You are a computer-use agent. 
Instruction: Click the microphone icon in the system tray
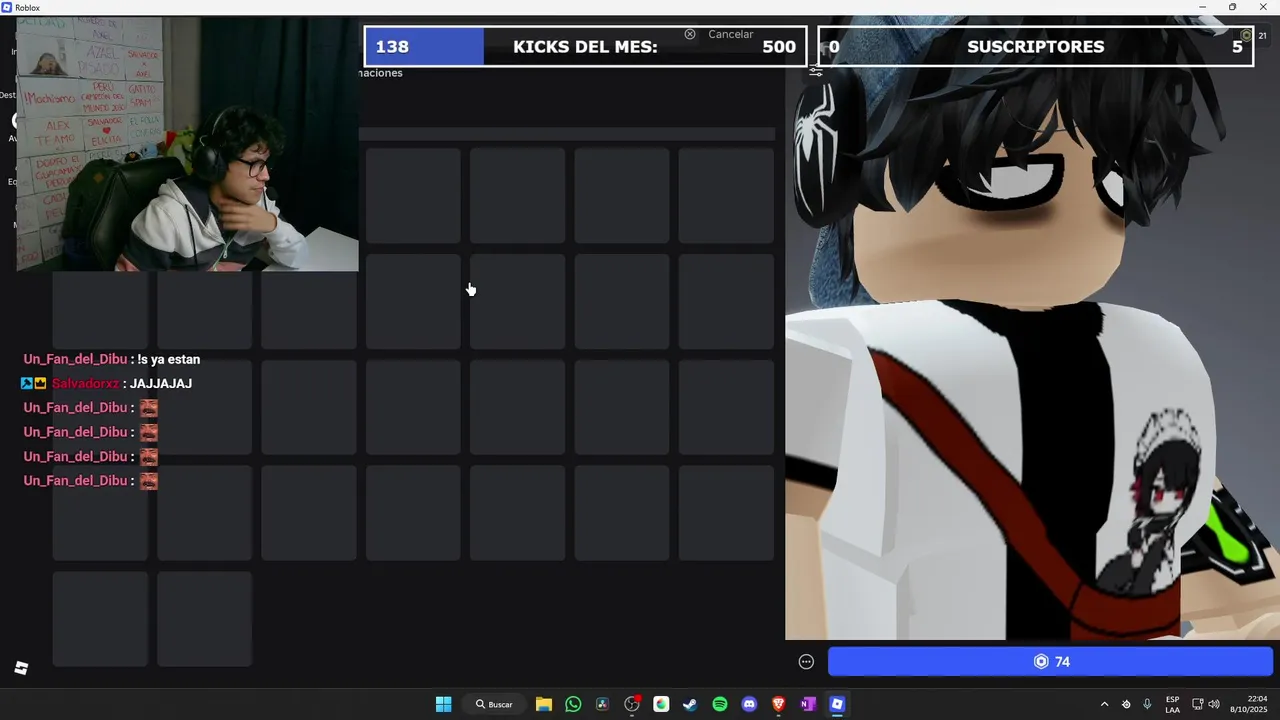point(1147,704)
